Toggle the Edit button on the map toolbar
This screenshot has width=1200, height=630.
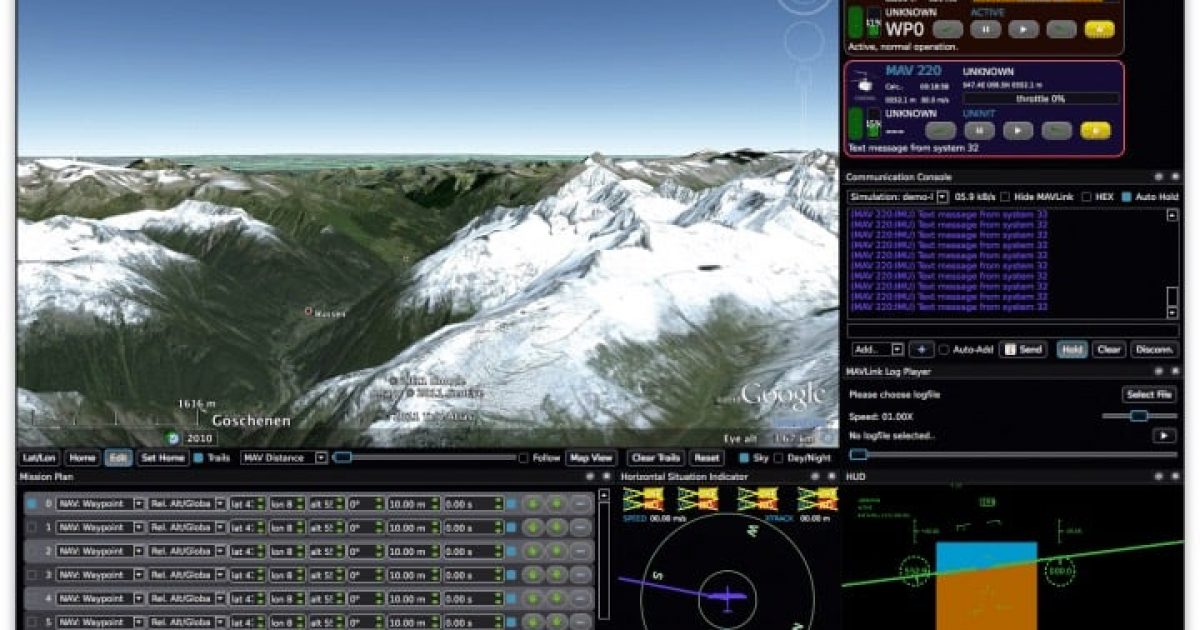(x=119, y=458)
